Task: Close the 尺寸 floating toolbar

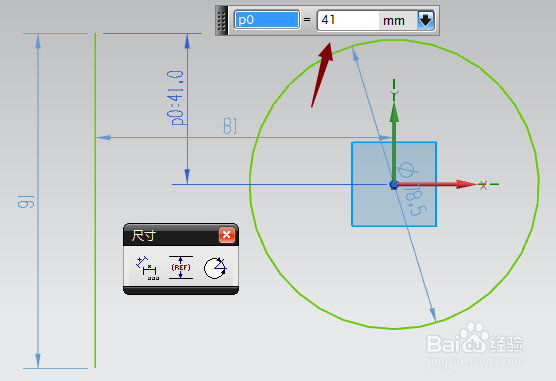Action: [x=227, y=235]
